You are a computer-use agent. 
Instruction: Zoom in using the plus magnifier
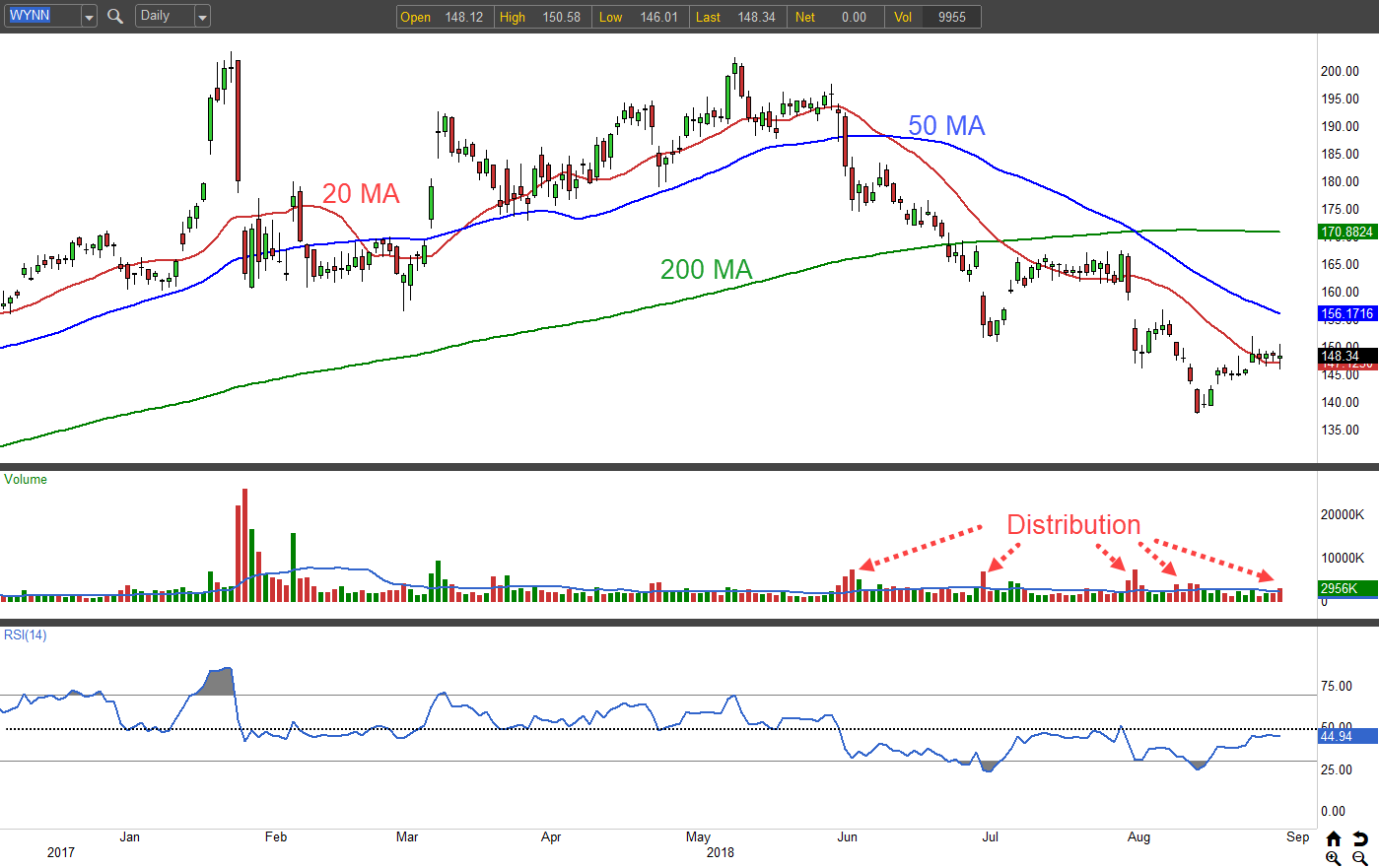pyautogui.click(x=1333, y=858)
